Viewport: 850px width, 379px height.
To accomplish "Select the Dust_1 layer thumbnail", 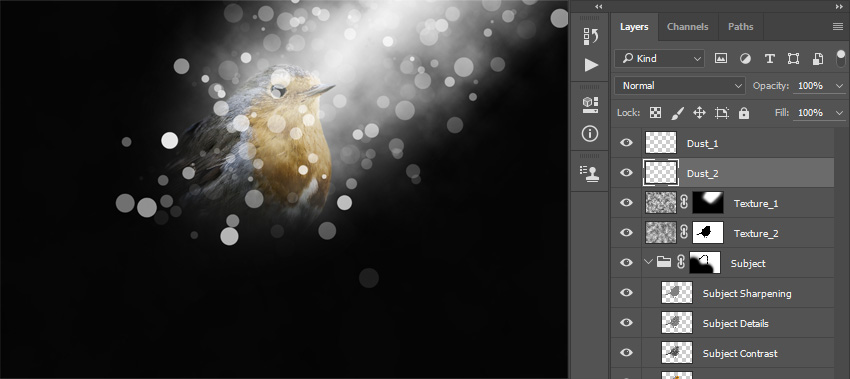I will point(661,143).
